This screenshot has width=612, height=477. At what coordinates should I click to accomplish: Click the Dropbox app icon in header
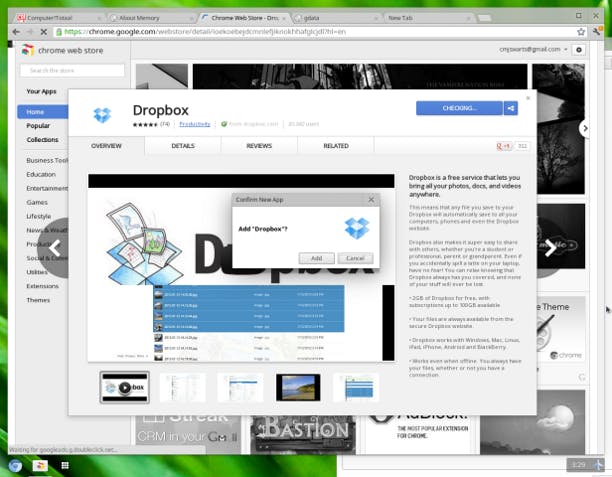102,115
